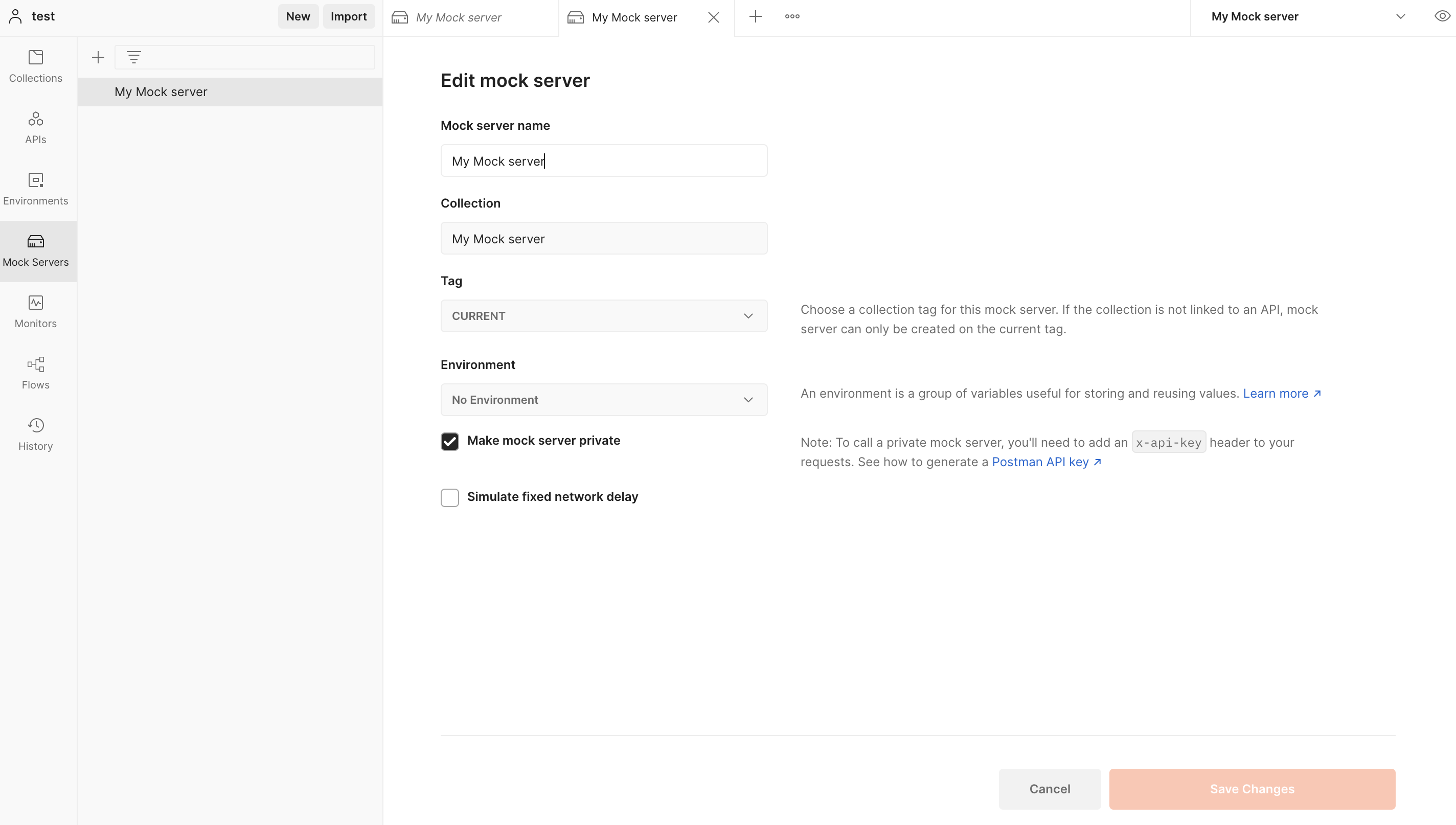
Task: Expand the Tag dropdown showing CURRENT
Action: click(603, 315)
